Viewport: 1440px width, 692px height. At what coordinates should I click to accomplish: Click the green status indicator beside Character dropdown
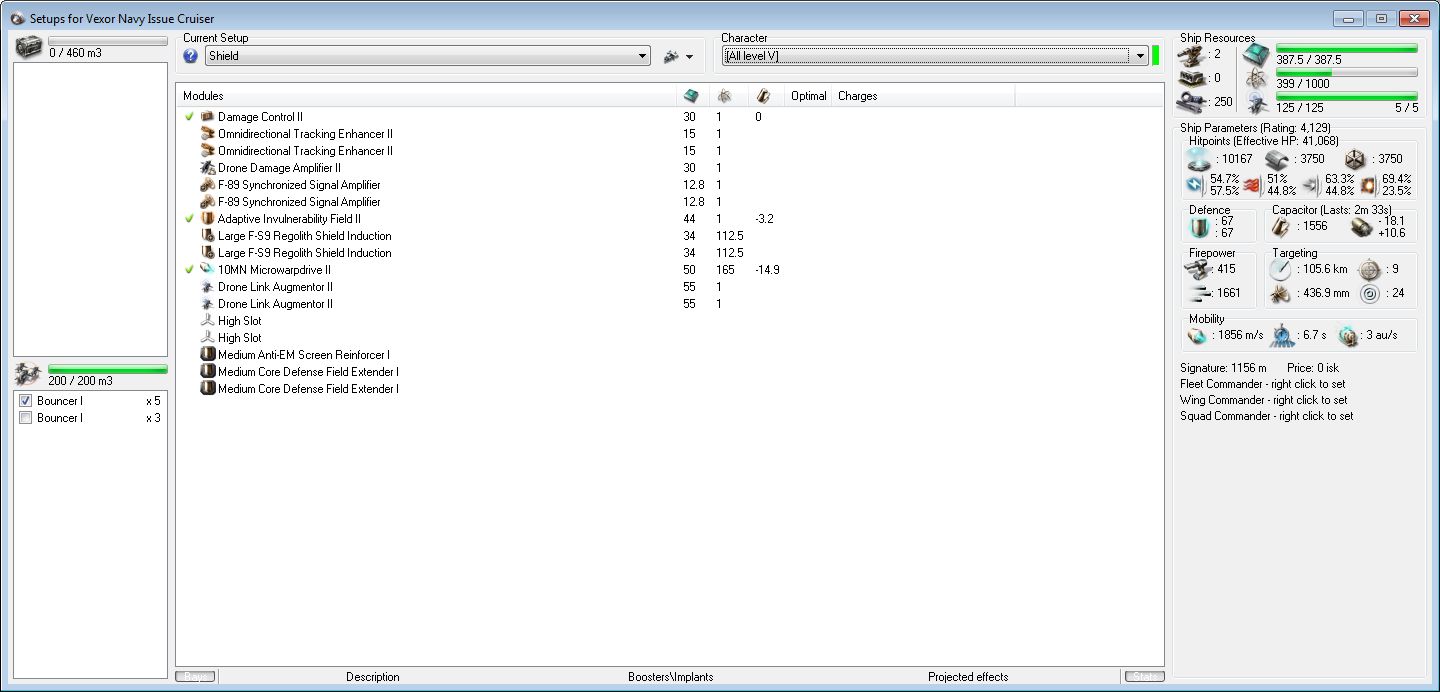click(1155, 56)
